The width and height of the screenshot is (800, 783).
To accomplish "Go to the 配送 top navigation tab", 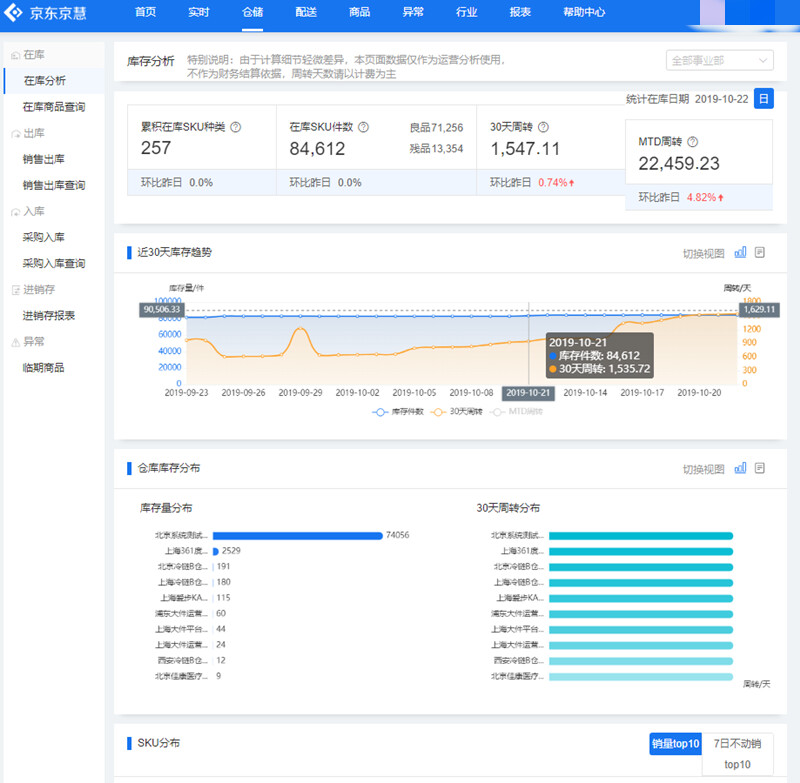I will [306, 13].
